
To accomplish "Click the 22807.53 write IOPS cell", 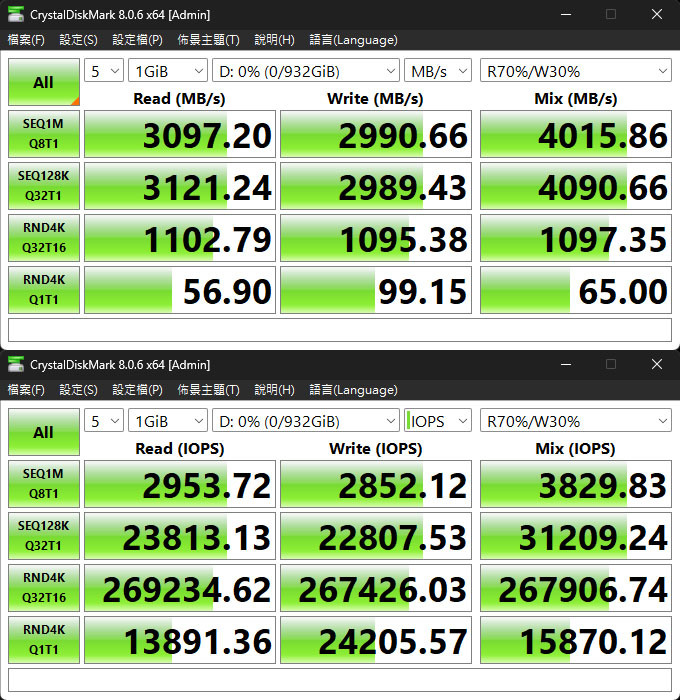I will (376, 536).
